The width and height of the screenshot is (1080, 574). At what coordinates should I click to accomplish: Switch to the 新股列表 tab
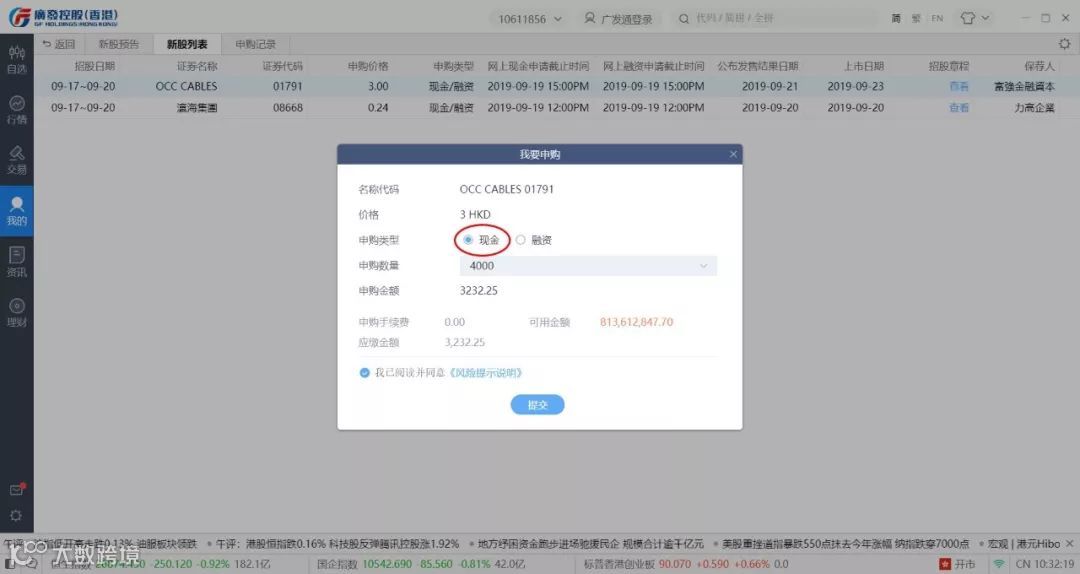pyautogui.click(x=187, y=44)
